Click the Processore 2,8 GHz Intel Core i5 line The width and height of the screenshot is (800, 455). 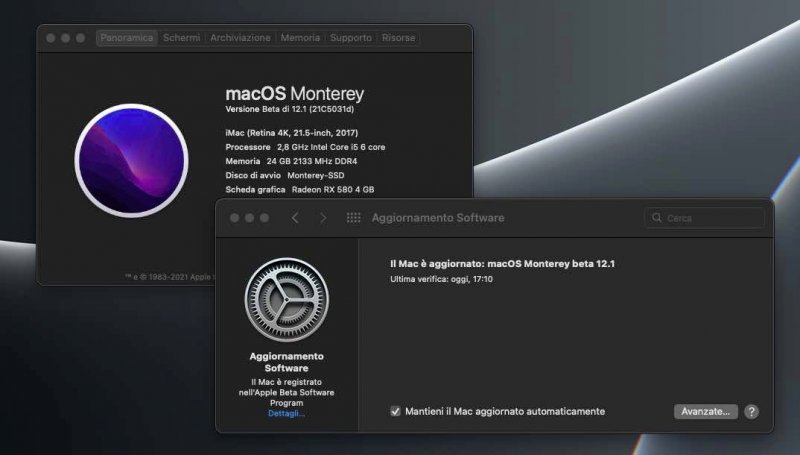coord(305,147)
